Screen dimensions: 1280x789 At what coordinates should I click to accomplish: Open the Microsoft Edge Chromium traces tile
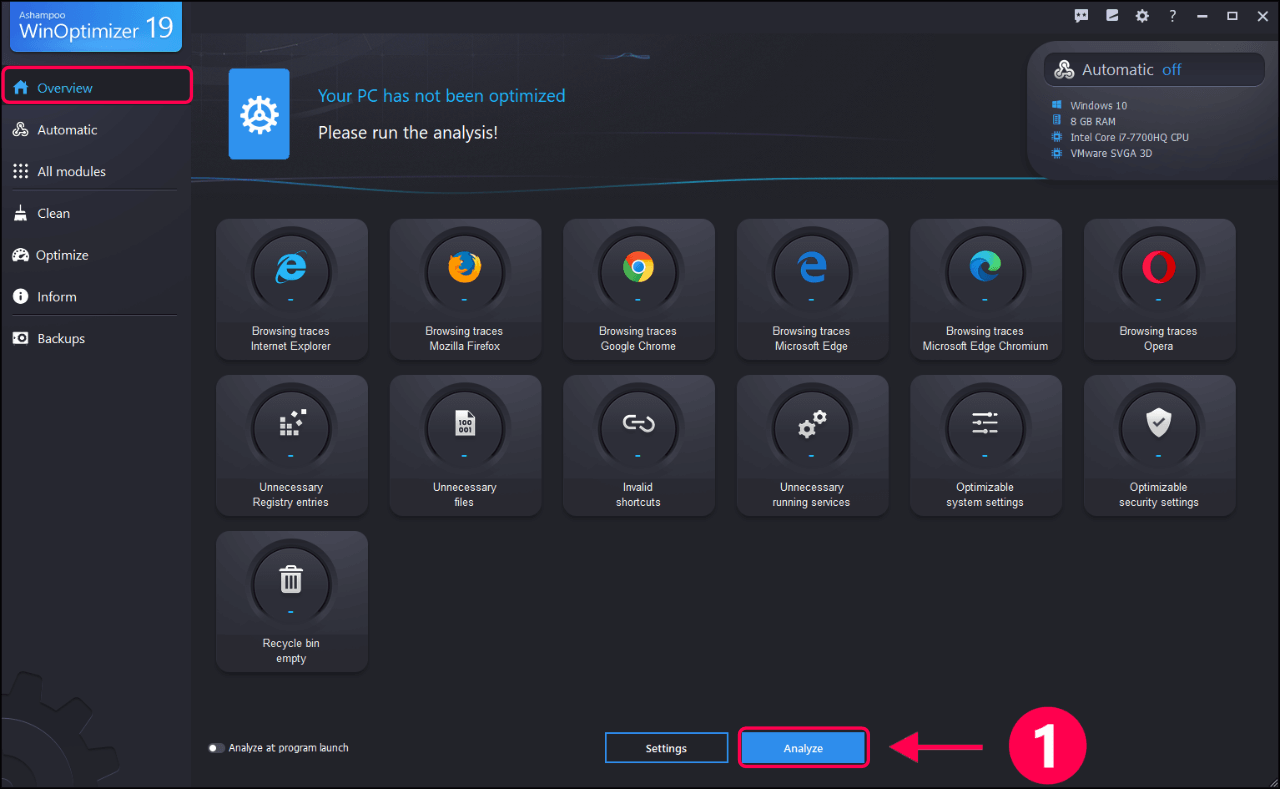[x=985, y=289]
